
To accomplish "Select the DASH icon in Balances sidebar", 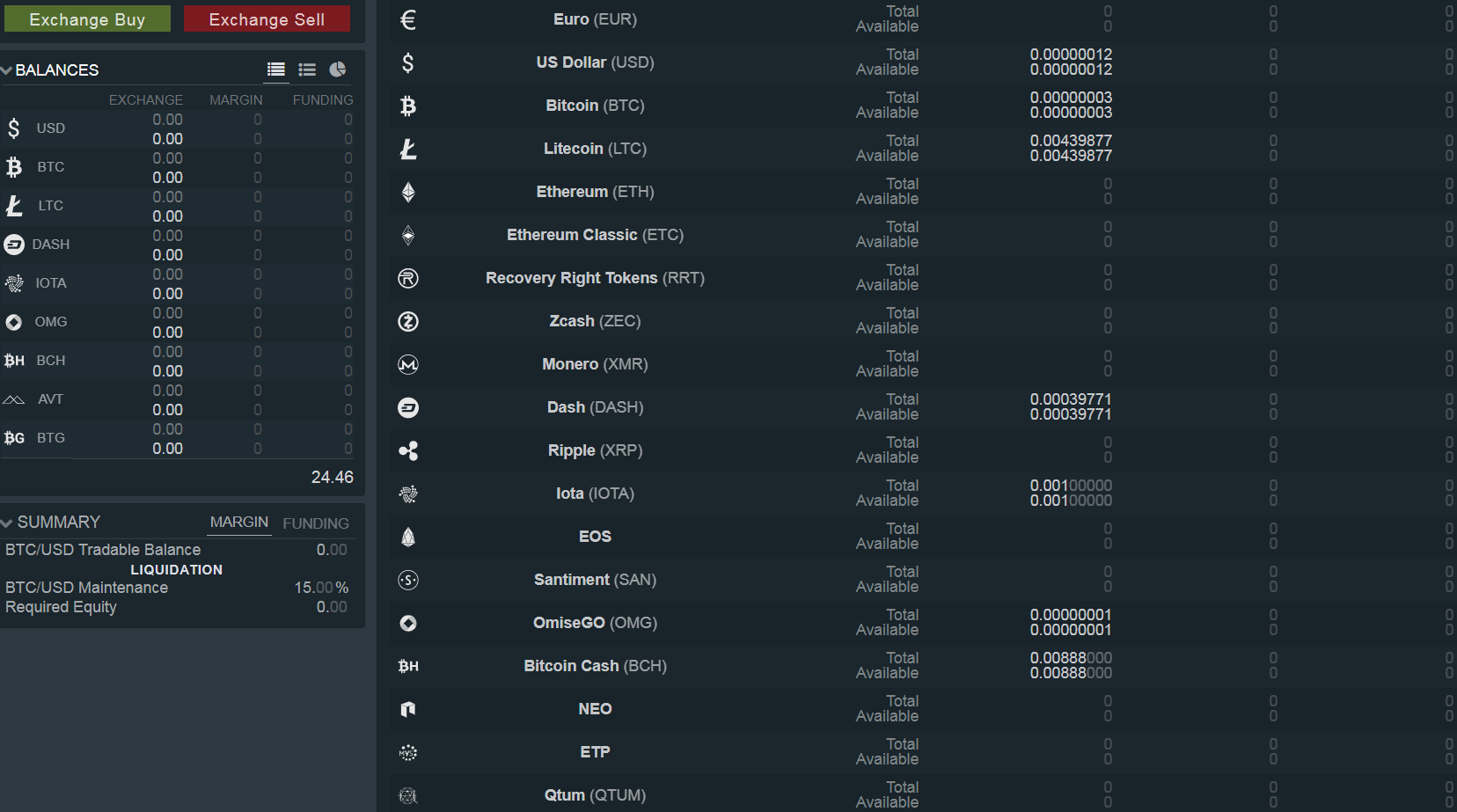I will click(x=14, y=245).
